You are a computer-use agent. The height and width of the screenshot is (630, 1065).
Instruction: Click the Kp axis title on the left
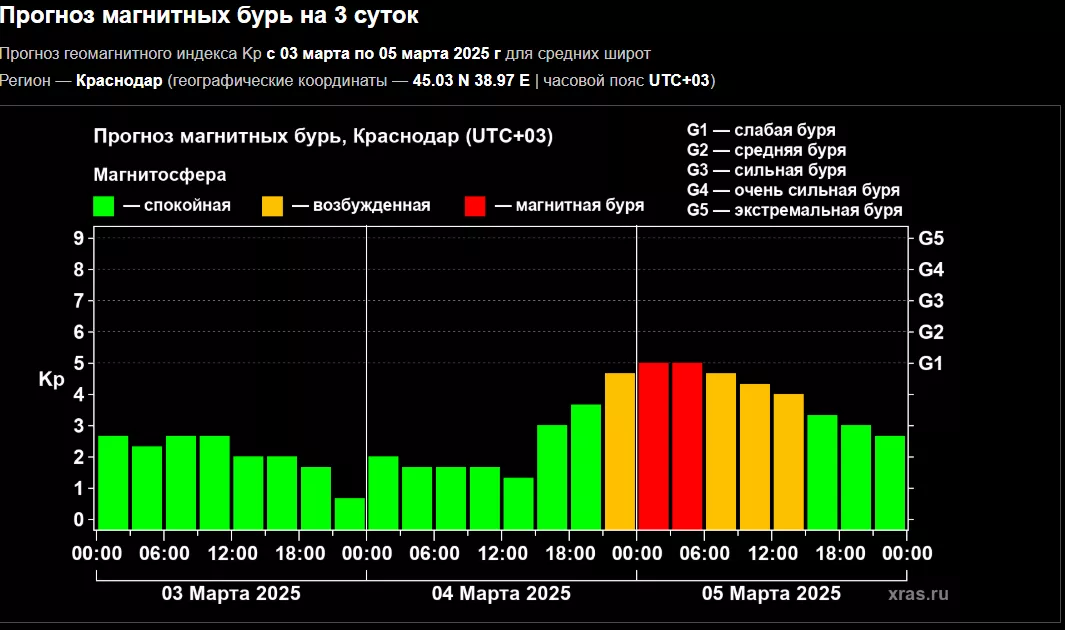click(51, 379)
